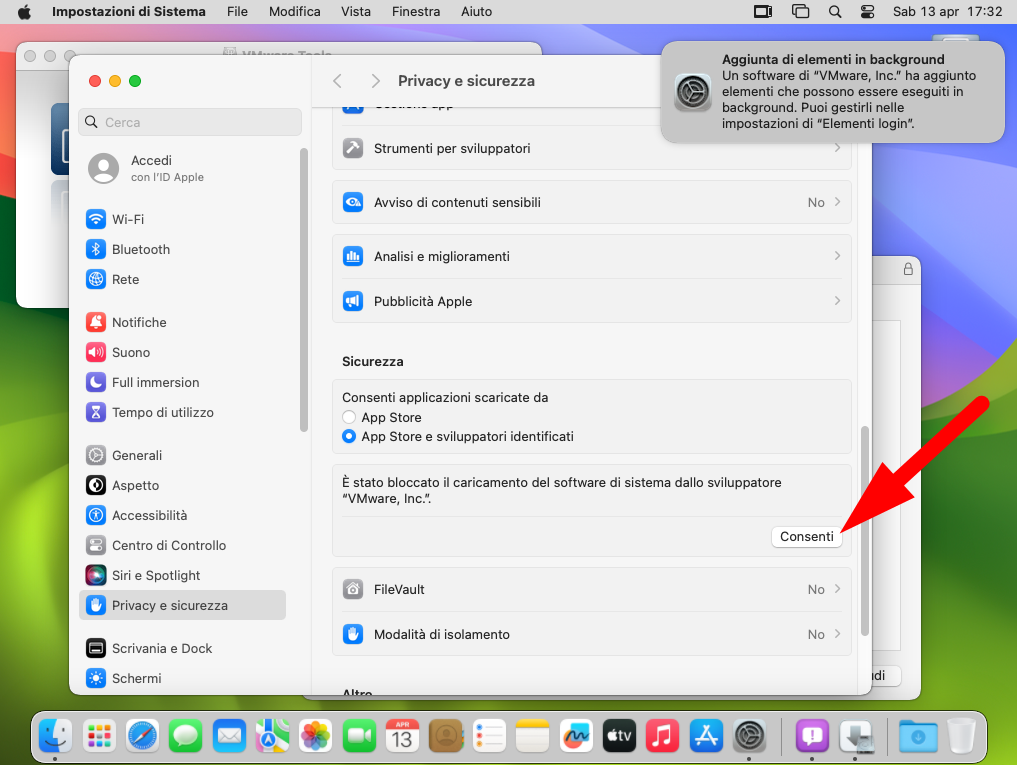The height and width of the screenshot is (765, 1017).
Task: Open Downloads folder in Dock
Action: point(918,736)
